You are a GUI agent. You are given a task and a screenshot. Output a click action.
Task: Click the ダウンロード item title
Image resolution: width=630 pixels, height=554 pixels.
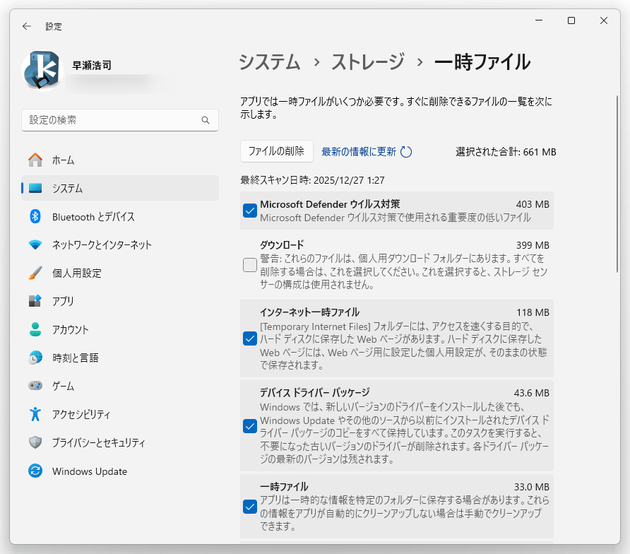282,245
